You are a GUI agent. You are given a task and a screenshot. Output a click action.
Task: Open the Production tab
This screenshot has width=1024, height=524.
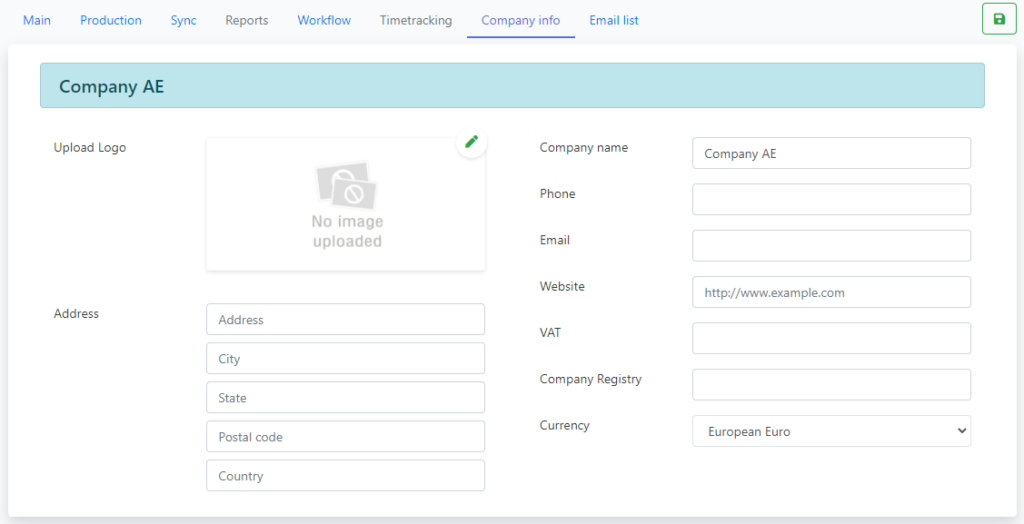pyautogui.click(x=111, y=20)
